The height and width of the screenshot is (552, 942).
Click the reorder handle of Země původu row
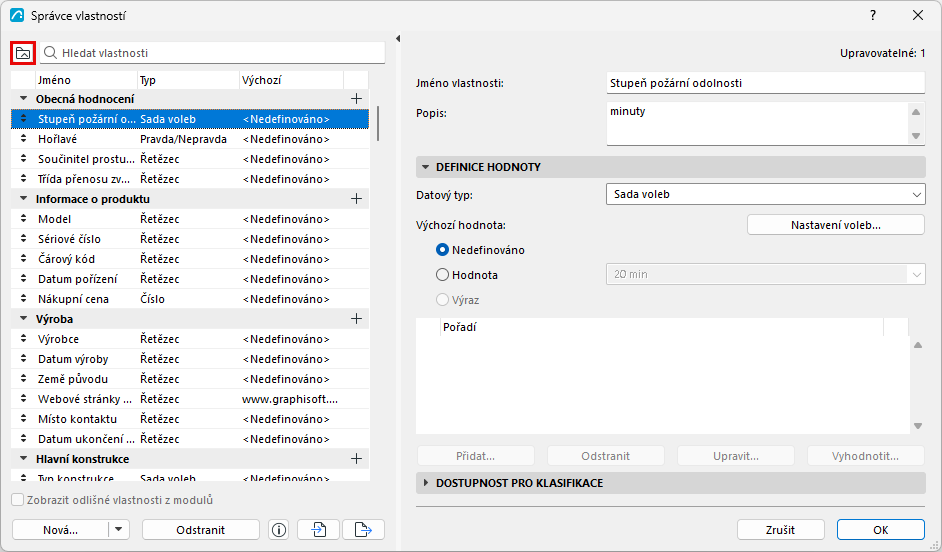(x=23, y=378)
